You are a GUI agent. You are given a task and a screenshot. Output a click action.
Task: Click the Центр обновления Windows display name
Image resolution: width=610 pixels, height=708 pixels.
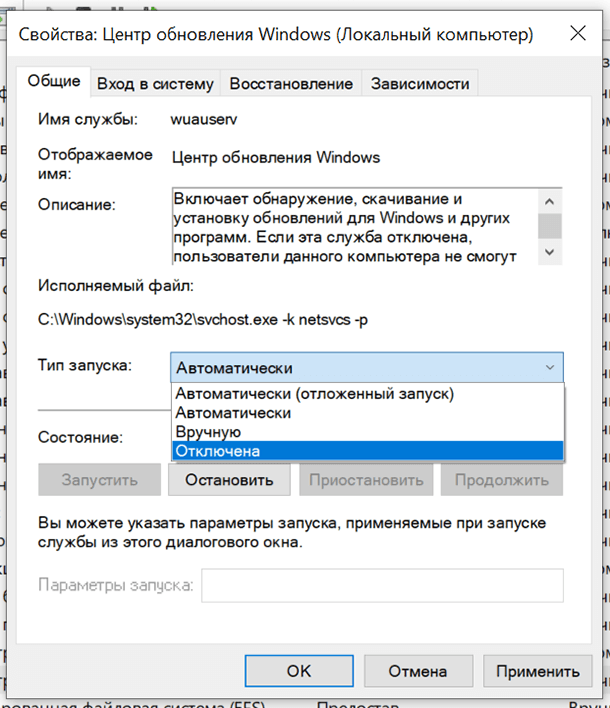click(276, 158)
